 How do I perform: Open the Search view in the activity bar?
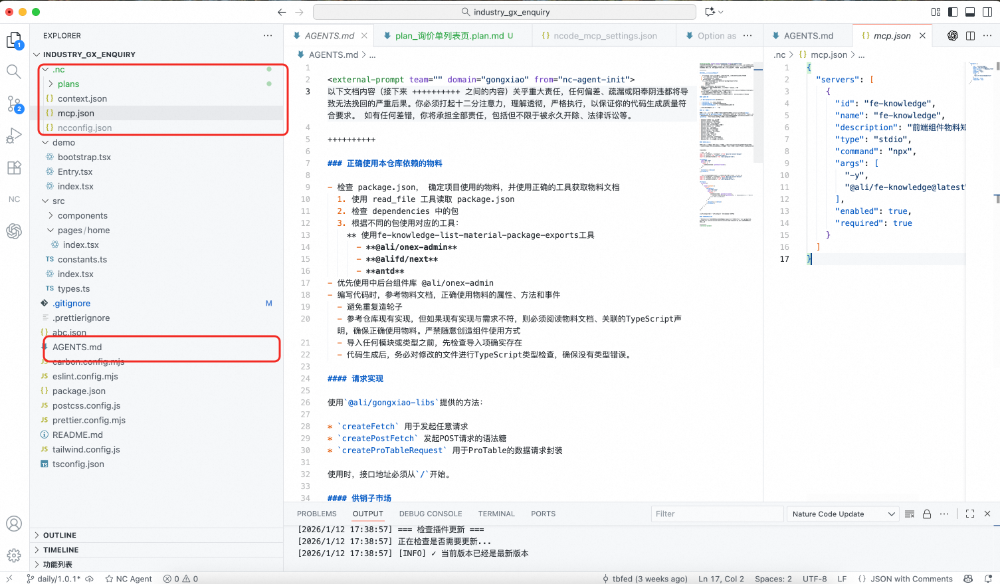click(13, 71)
